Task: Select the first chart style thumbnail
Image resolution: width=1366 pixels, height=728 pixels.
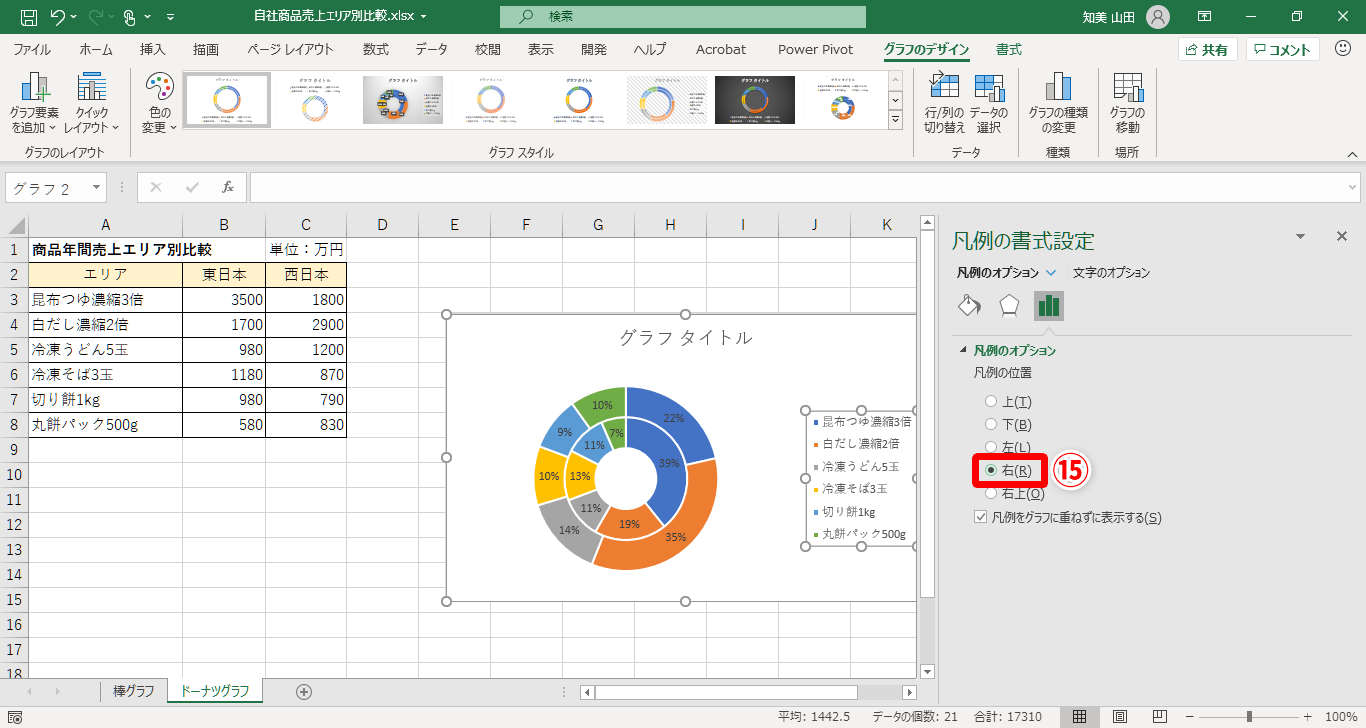Action: [x=226, y=100]
